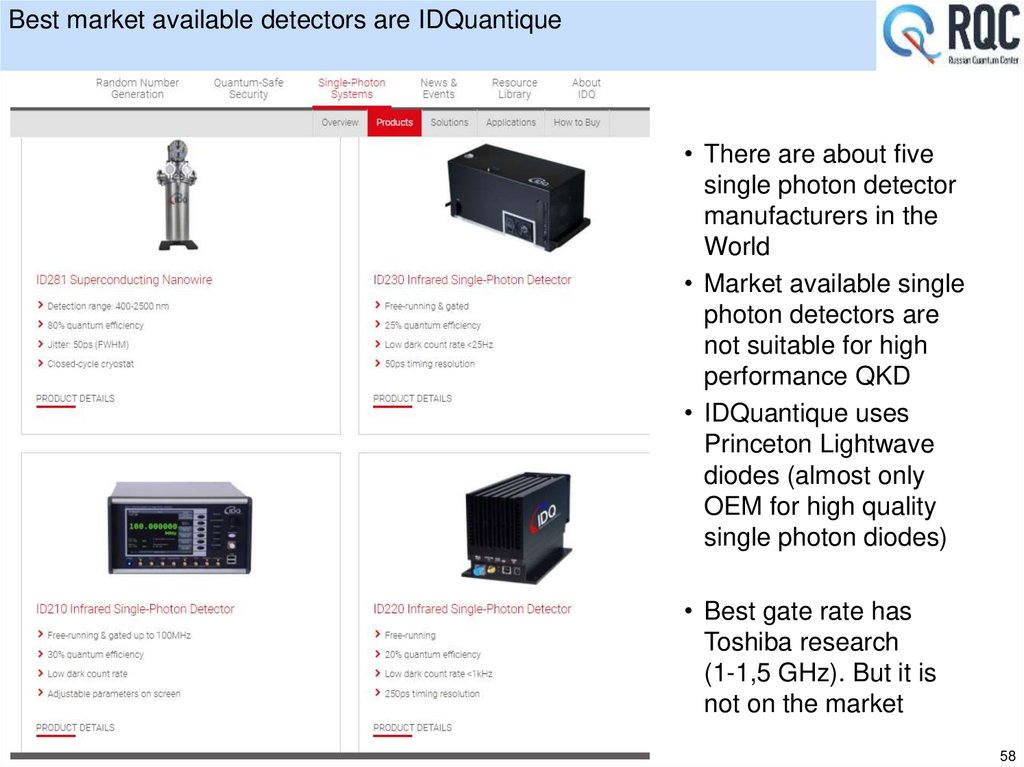Switch to the Overview tab
Viewport: 1024px width, 767px height.
tap(340, 122)
